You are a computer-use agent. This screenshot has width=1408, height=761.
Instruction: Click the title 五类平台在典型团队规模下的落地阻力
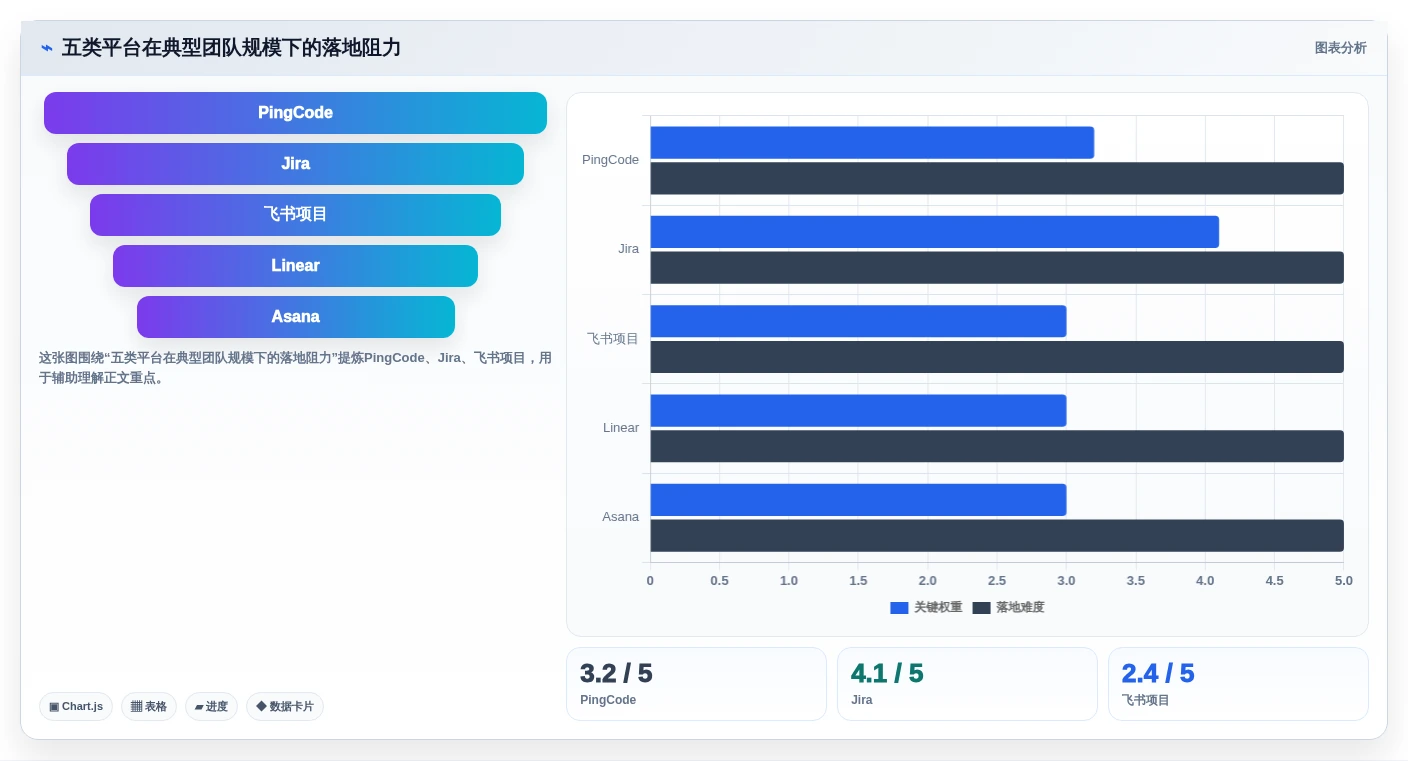[231, 48]
